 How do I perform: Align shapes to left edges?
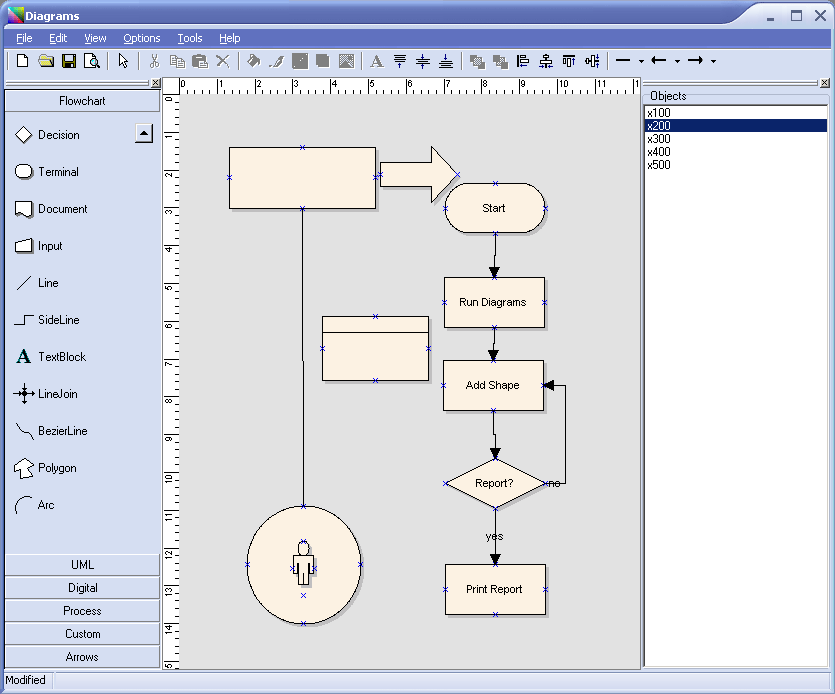click(x=523, y=61)
